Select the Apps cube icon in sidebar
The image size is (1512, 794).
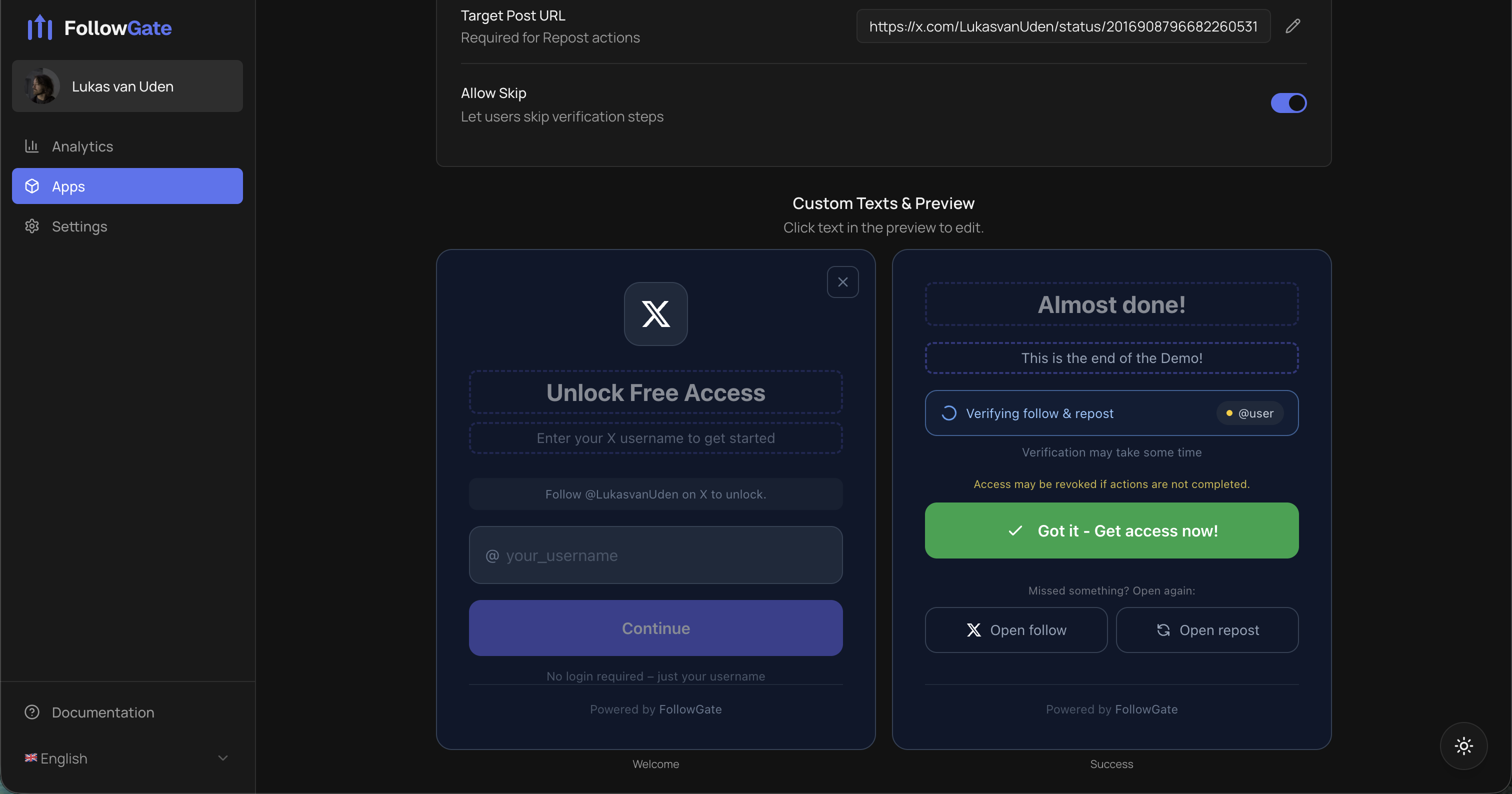pyautogui.click(x=32, y=186)
